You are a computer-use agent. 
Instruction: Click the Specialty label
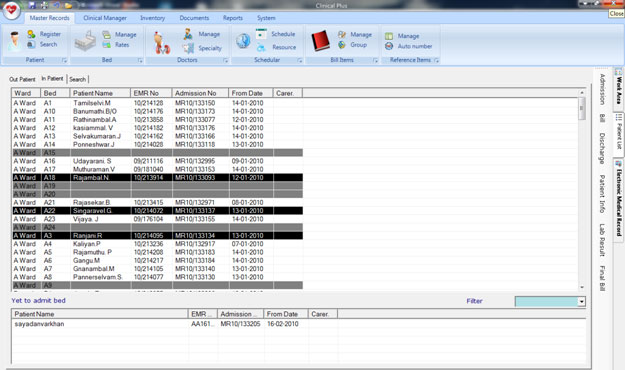point(210,48)
